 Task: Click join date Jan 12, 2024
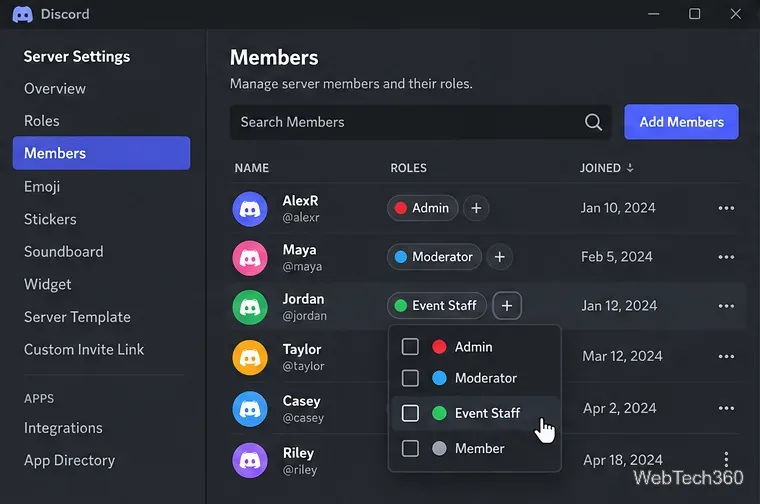[619, 306]
